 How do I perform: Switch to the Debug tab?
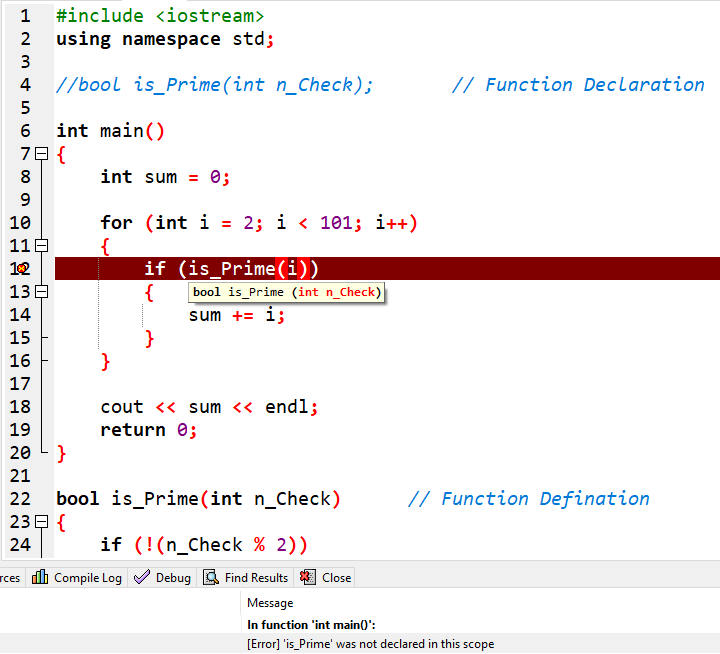click(163, 577)
